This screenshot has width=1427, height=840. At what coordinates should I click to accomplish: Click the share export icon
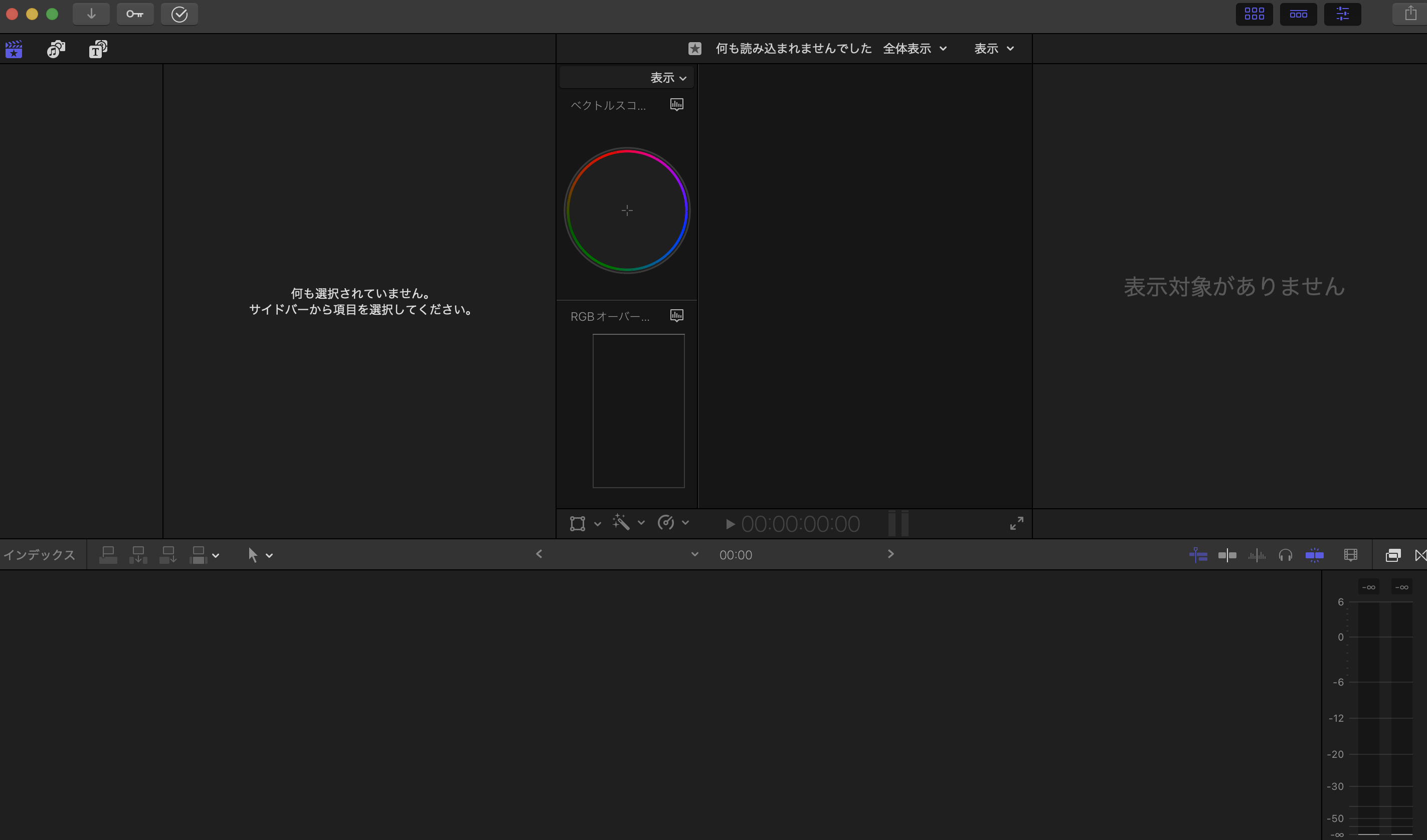pyautogui.click(x=1410, y=14)
